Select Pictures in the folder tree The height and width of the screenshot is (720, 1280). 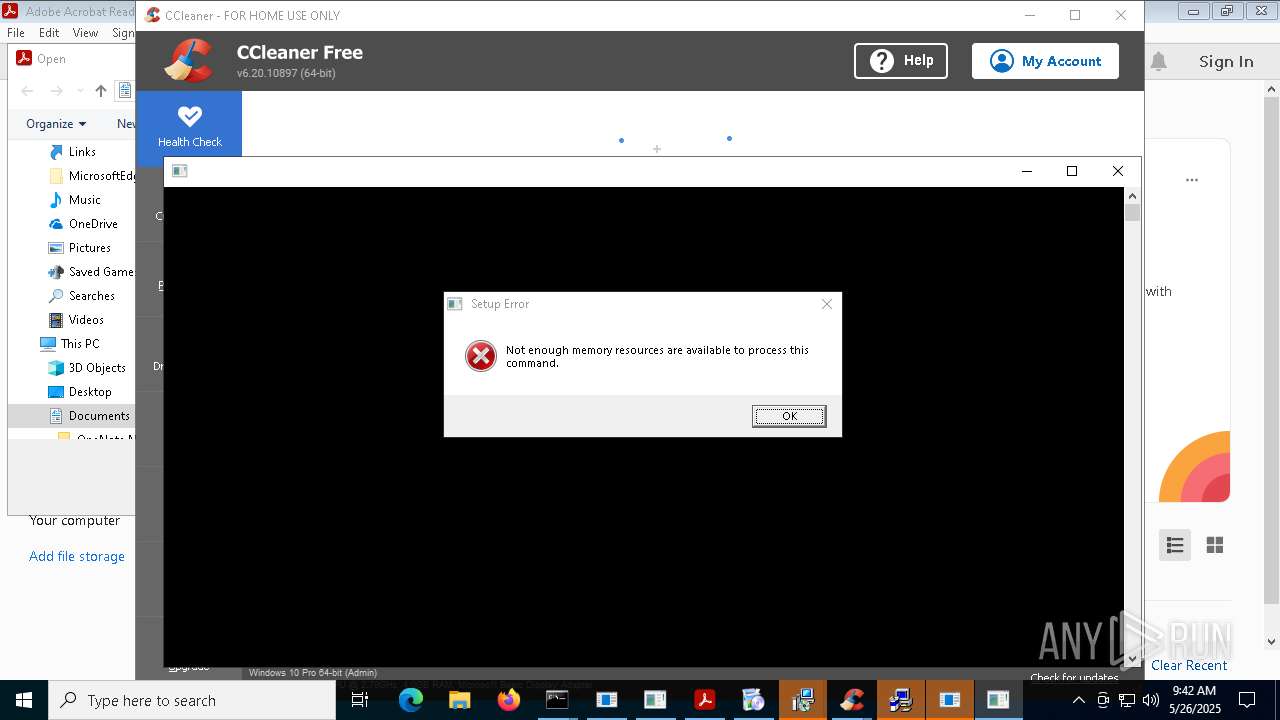[x=89, y=248]
